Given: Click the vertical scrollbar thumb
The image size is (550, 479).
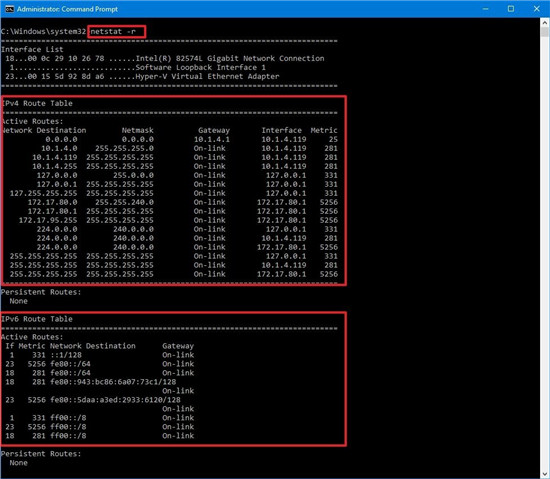Looking at the screenshot, I should point(544,32).
